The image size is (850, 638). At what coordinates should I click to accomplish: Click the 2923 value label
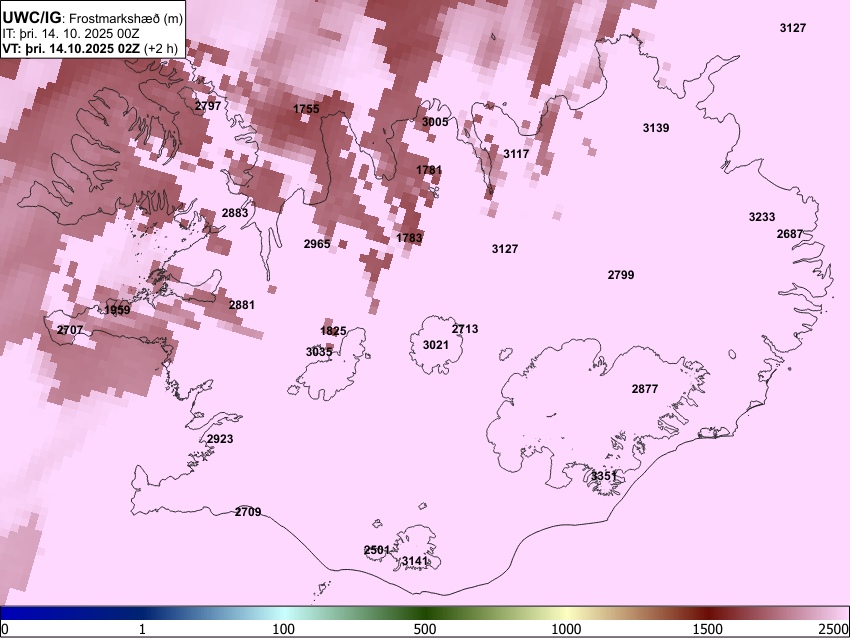click(220, 439)
